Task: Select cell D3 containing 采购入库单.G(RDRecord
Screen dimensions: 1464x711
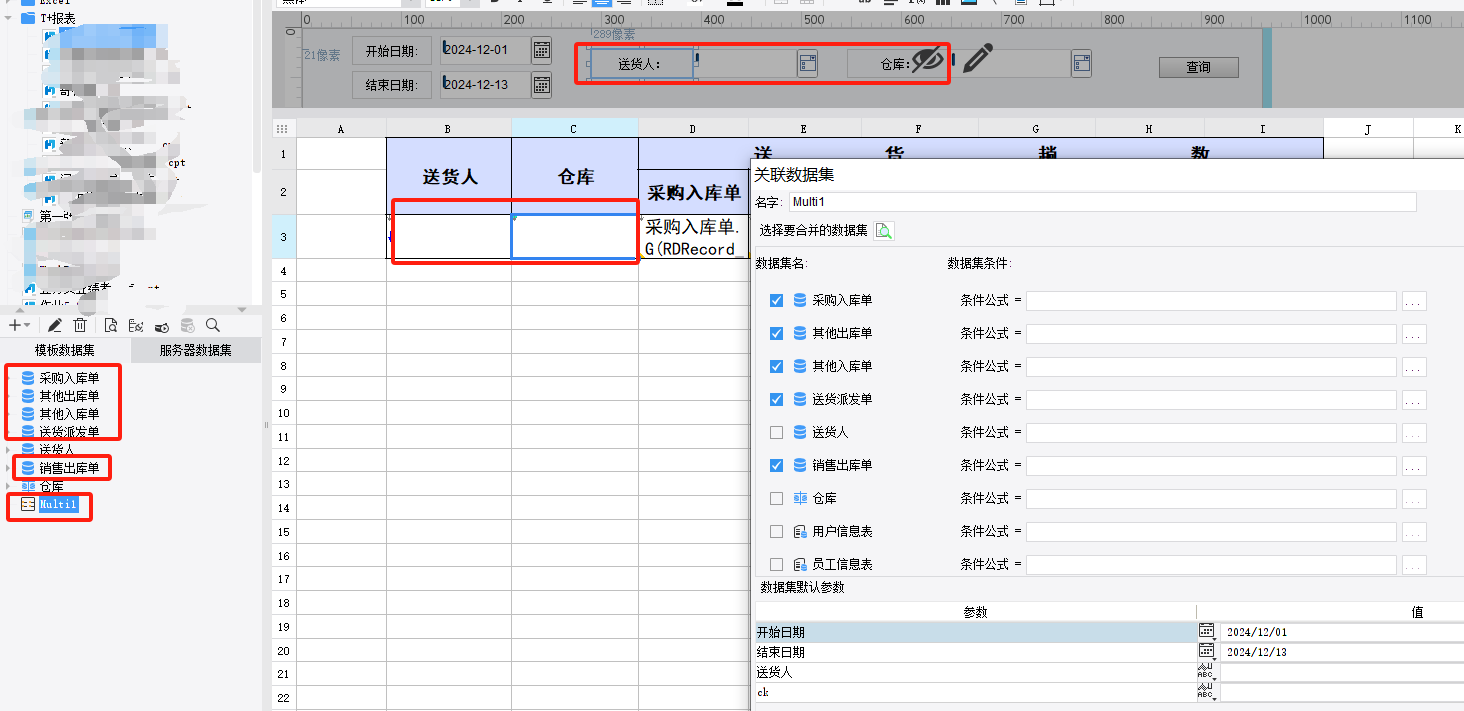Action: [x=693, y=237]
